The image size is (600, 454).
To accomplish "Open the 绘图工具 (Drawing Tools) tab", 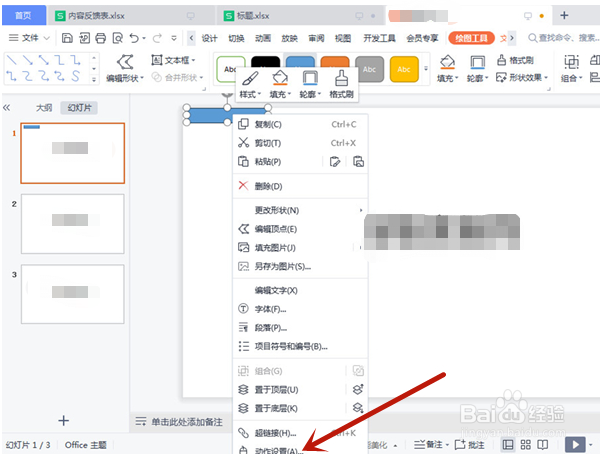I will point(471,38).
